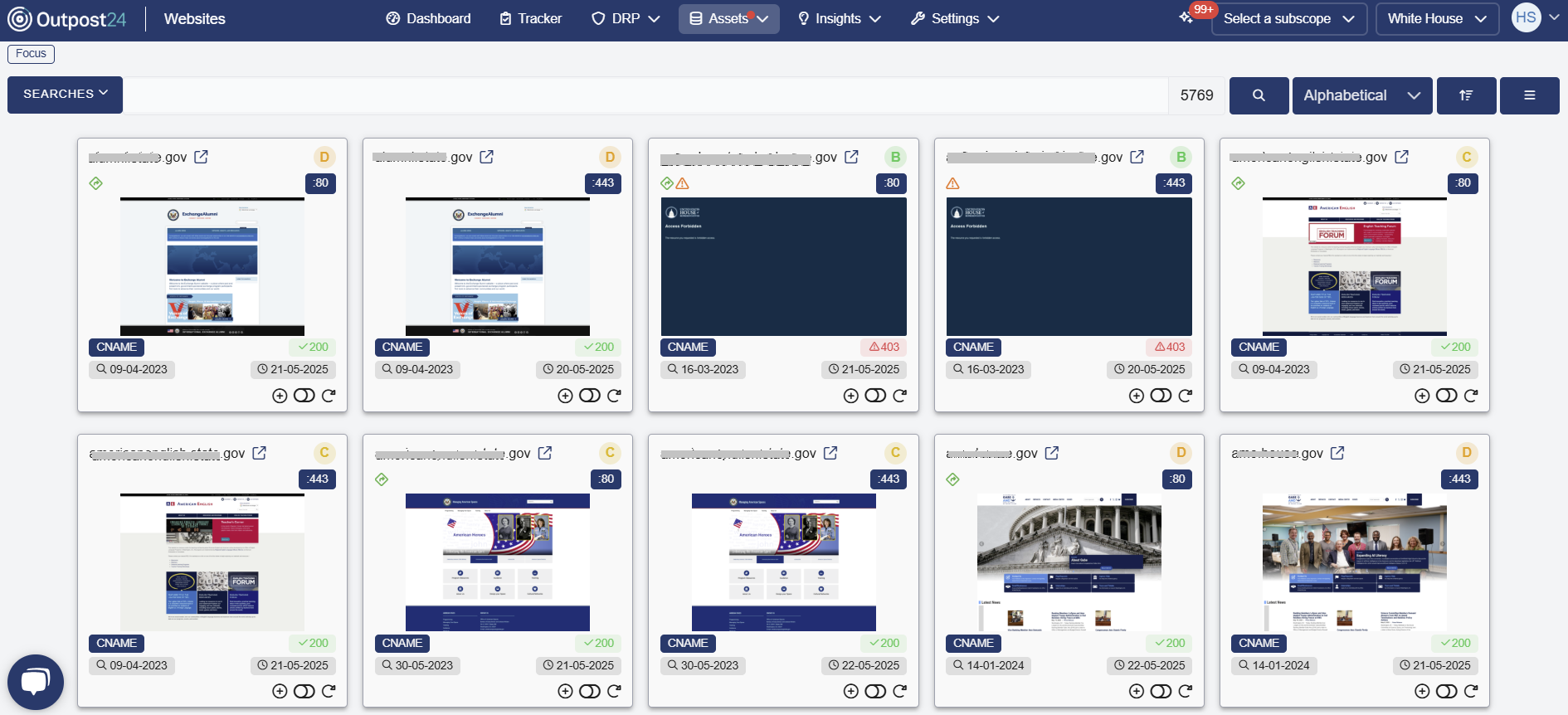
Task: Toggle the sort order direction icon
Action: tap(1466, 95)
